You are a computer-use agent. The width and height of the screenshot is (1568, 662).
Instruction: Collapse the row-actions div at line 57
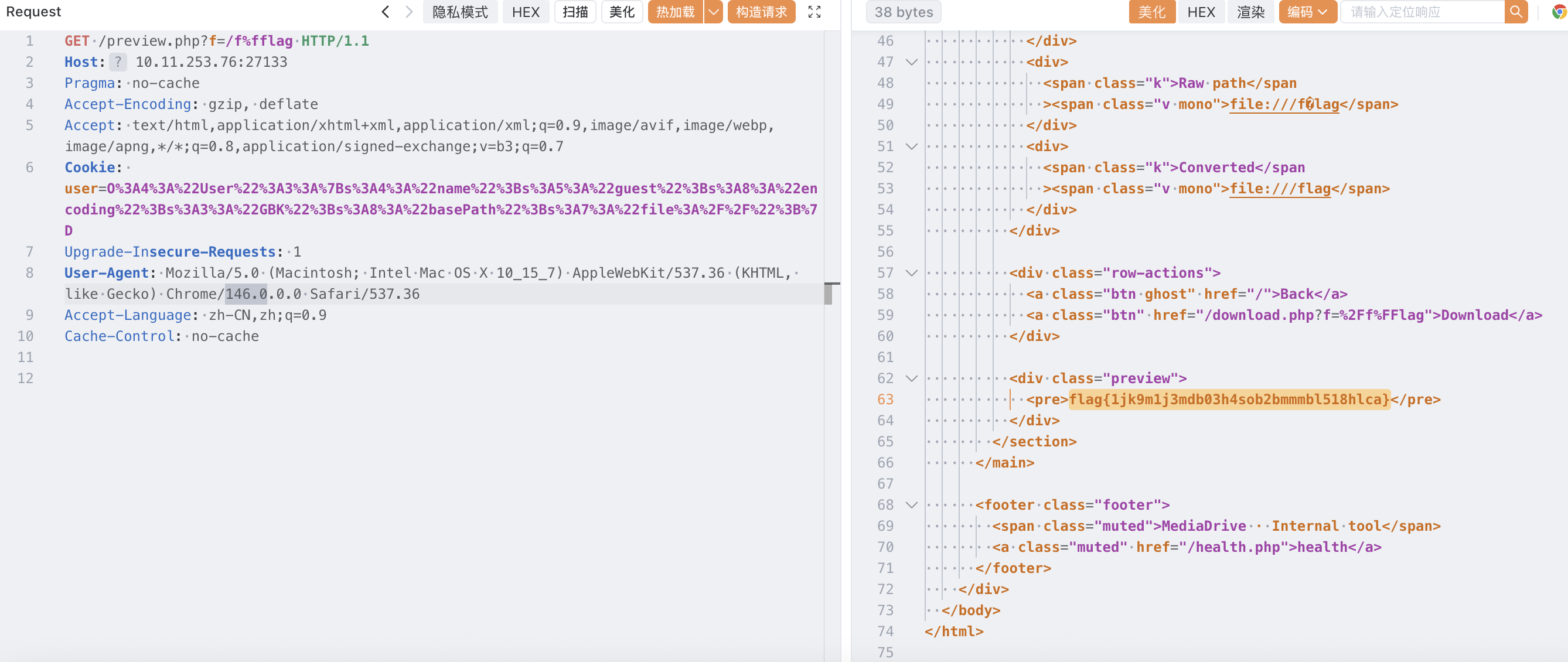(x=911, y=273)
